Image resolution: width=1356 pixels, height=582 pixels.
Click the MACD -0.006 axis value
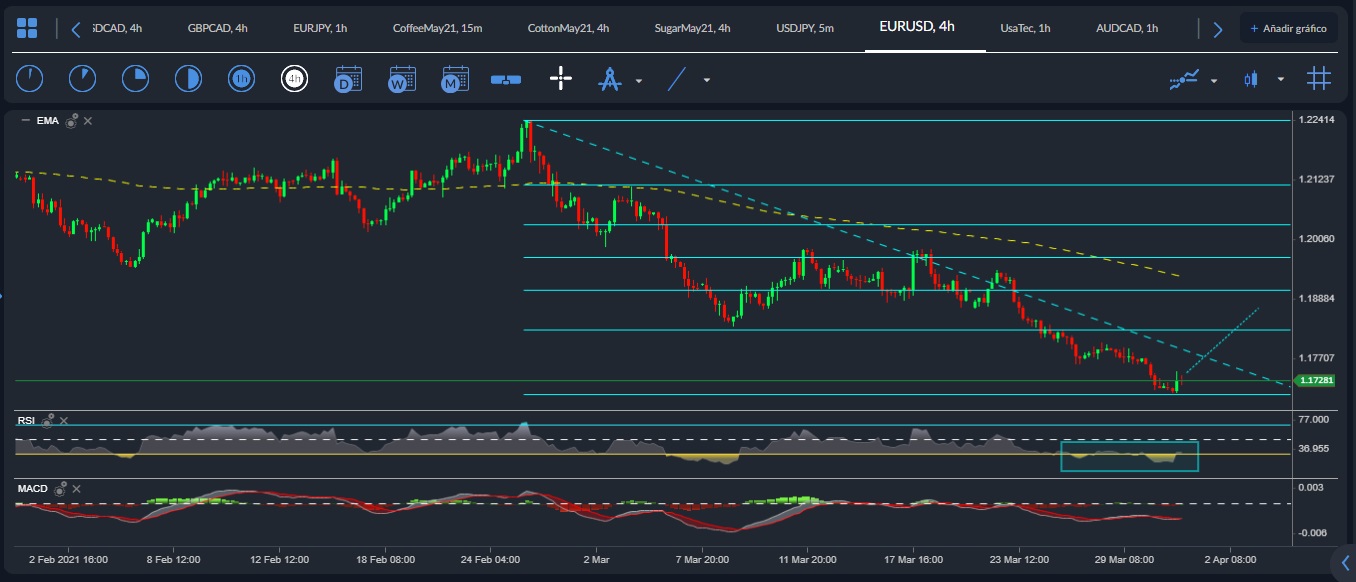click(1311, 532)
